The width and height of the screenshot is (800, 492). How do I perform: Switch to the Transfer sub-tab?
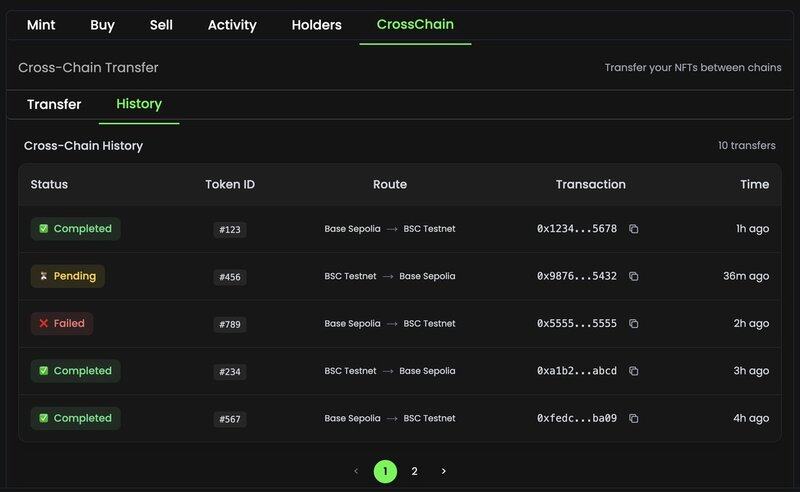click(x=54, y=104)
